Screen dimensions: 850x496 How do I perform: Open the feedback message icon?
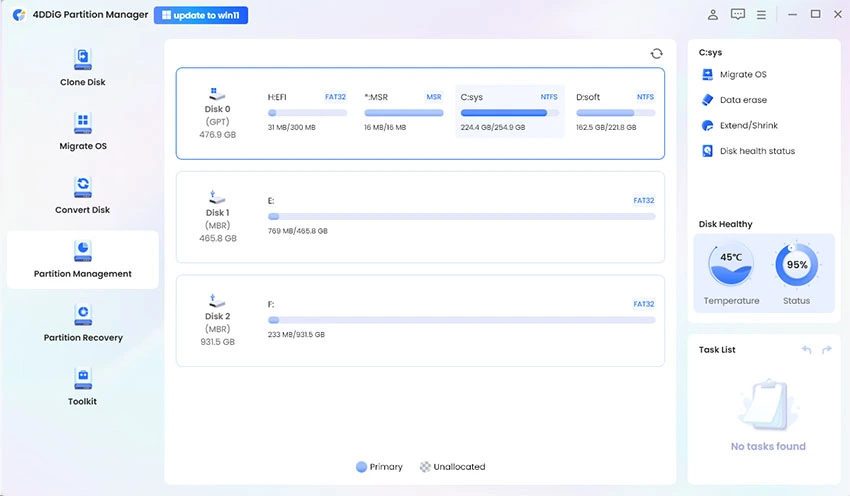point(738,15)
